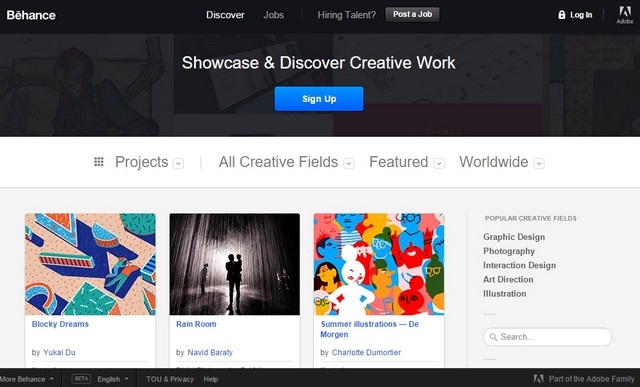The height and width of the screenshot is (387, 640).
Task: Click the lock icon beside Log In
Action: point(562,15)
